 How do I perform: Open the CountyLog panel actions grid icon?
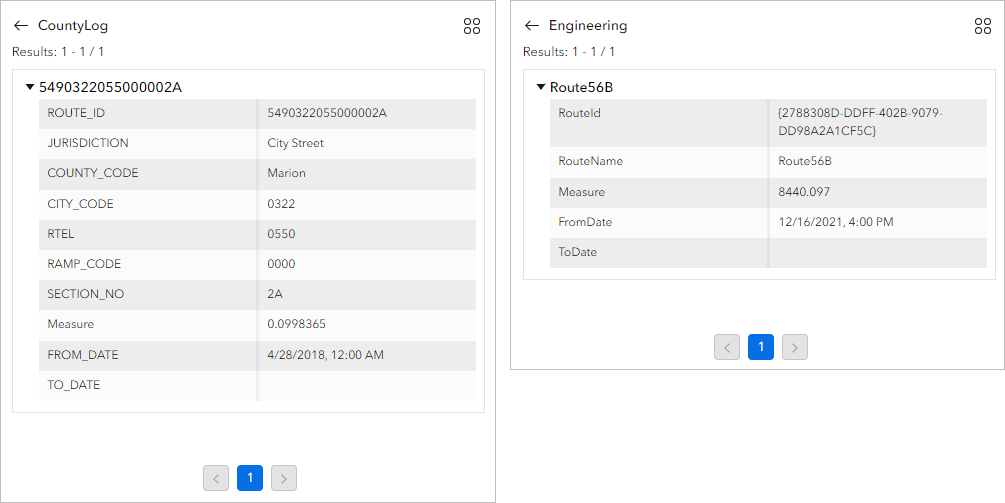472,27
